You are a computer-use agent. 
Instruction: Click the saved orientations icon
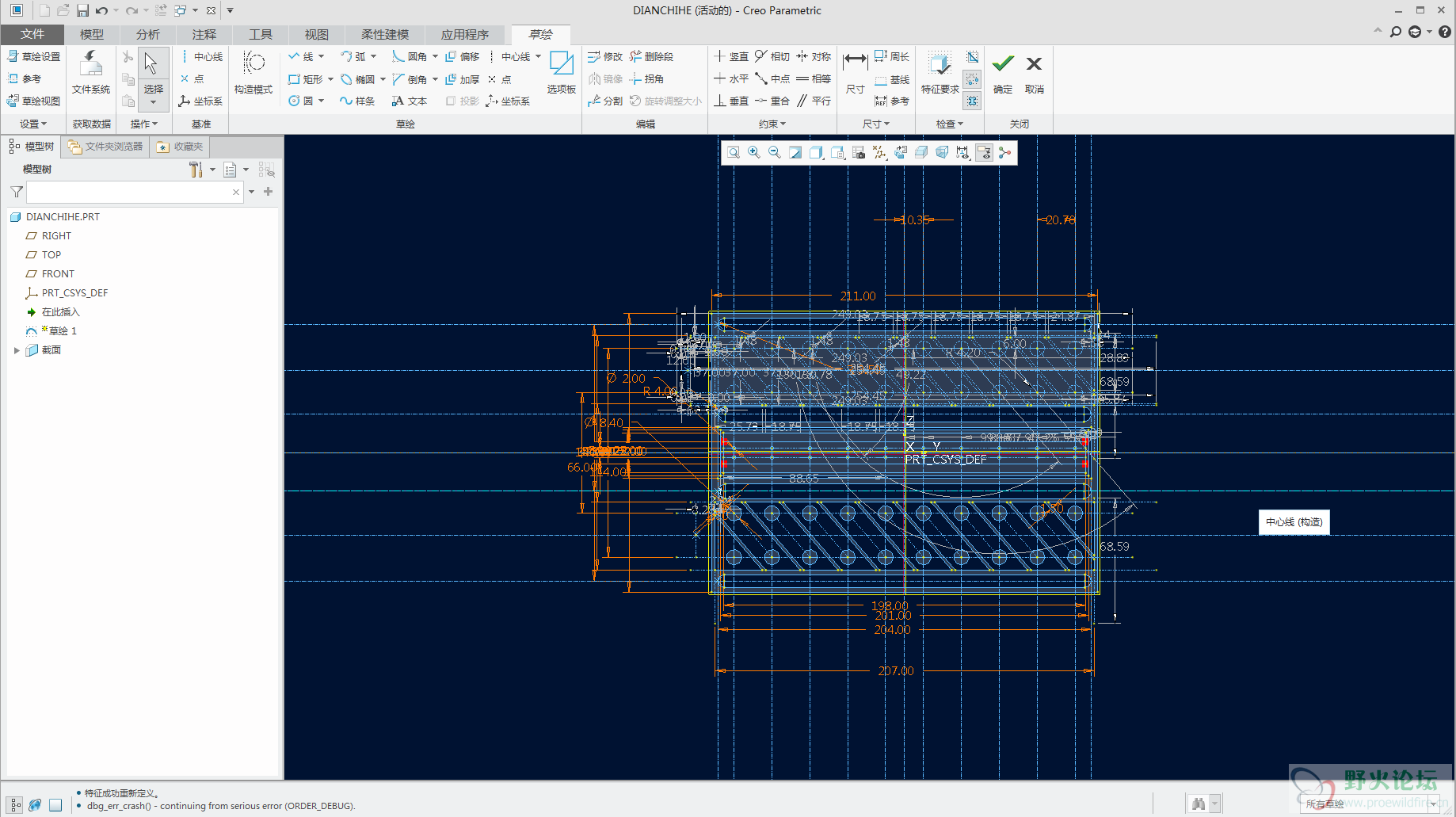[x=838, y=153]
